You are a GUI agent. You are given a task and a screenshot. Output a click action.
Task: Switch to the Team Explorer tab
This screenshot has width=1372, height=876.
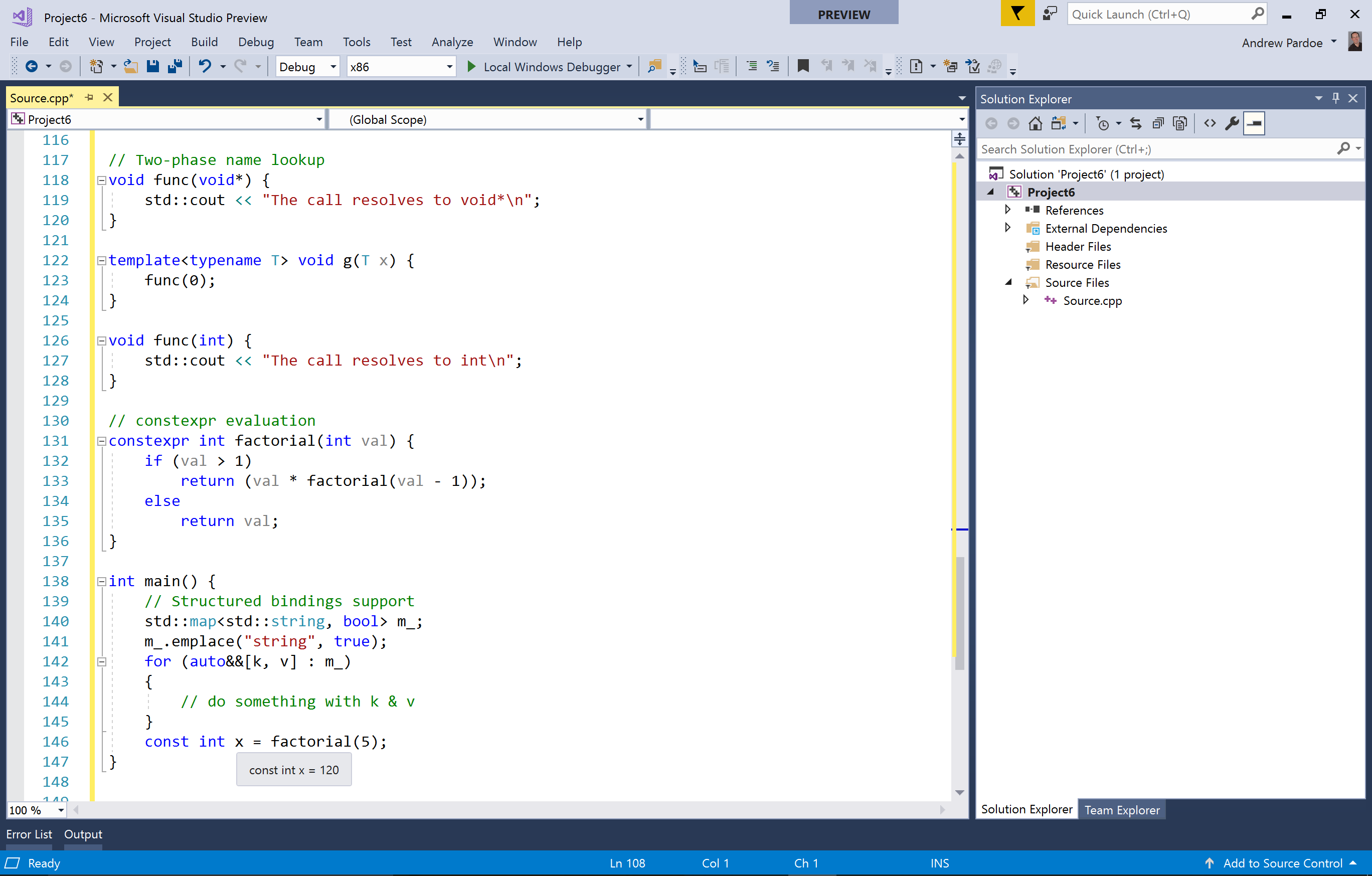pos(1121,809)
